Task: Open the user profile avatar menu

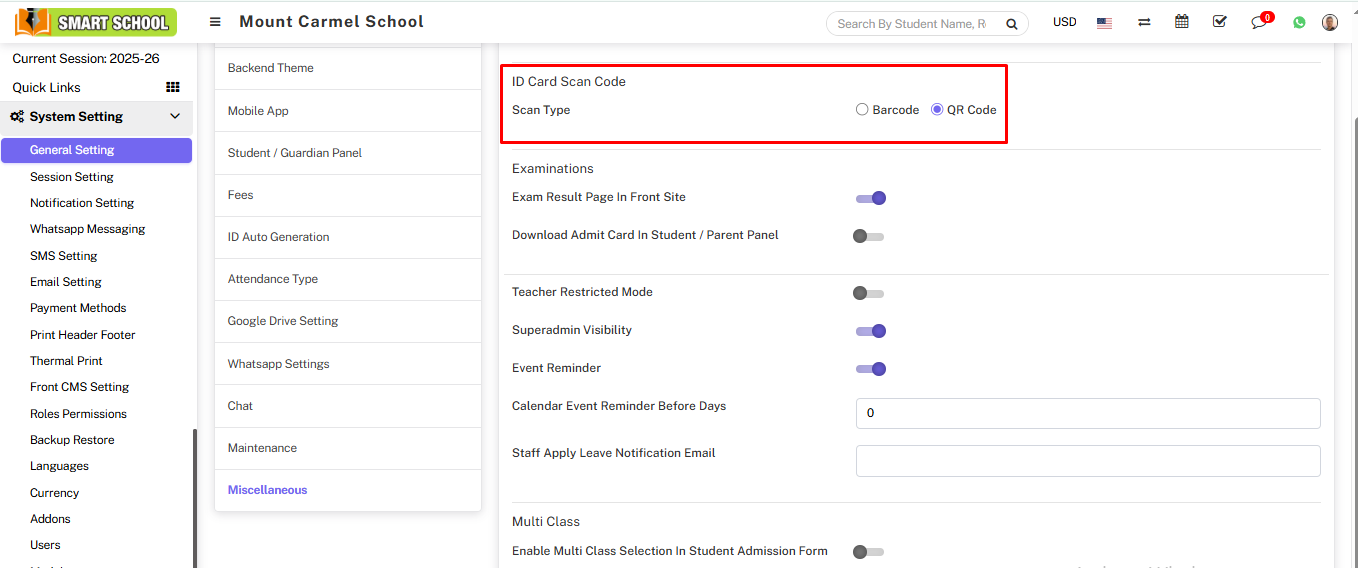Action: 1329,23
